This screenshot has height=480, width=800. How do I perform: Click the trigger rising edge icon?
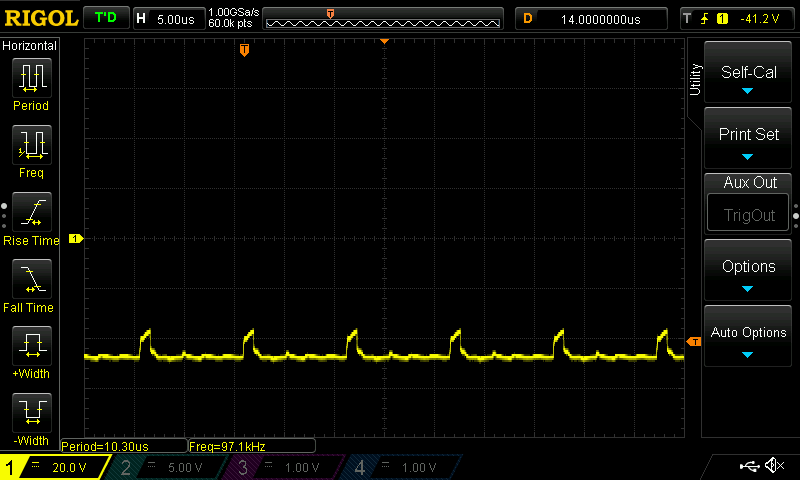coord(705,19)
